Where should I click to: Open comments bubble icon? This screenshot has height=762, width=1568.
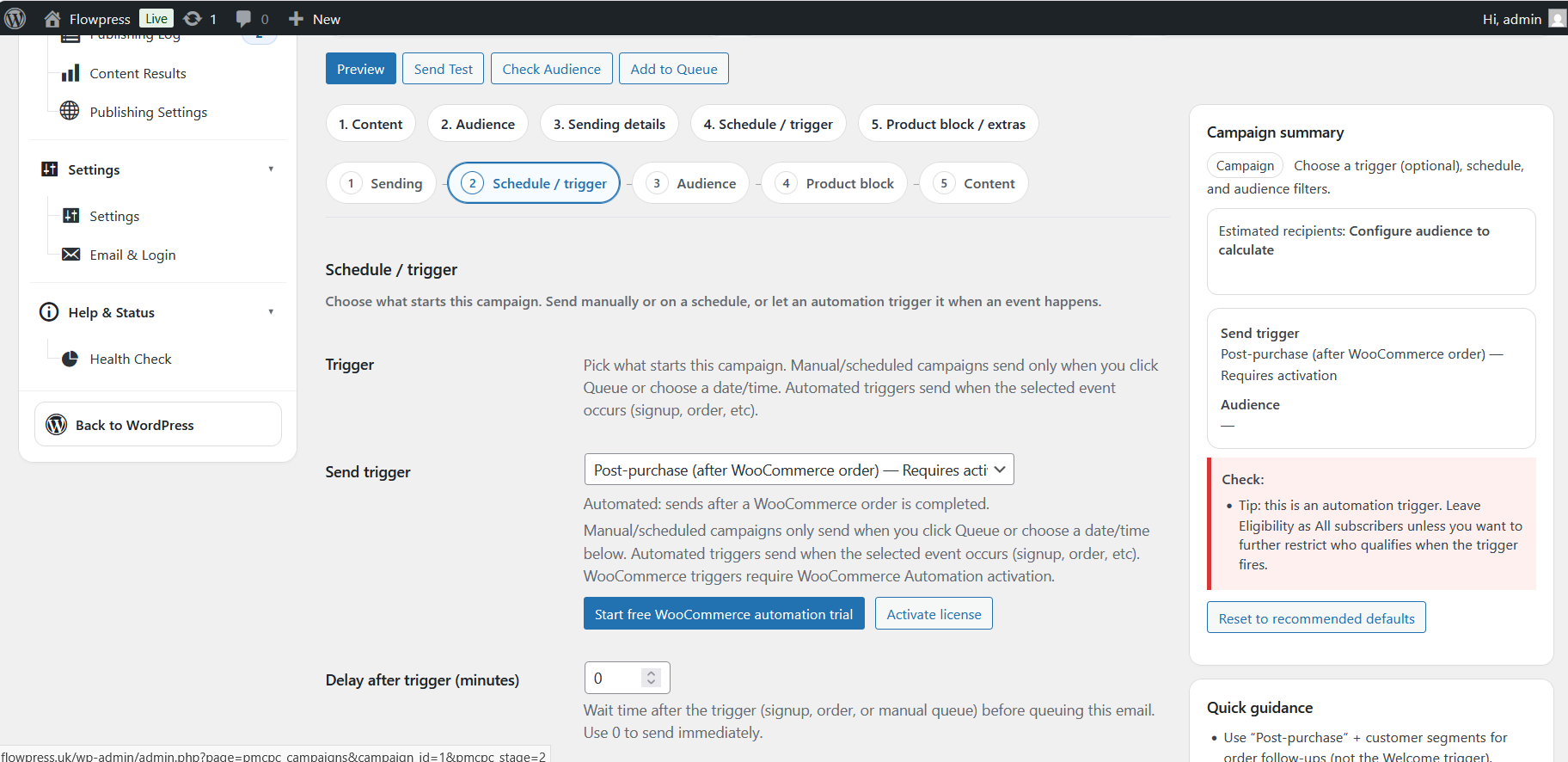pyautogui.click(x=244, y=18)
